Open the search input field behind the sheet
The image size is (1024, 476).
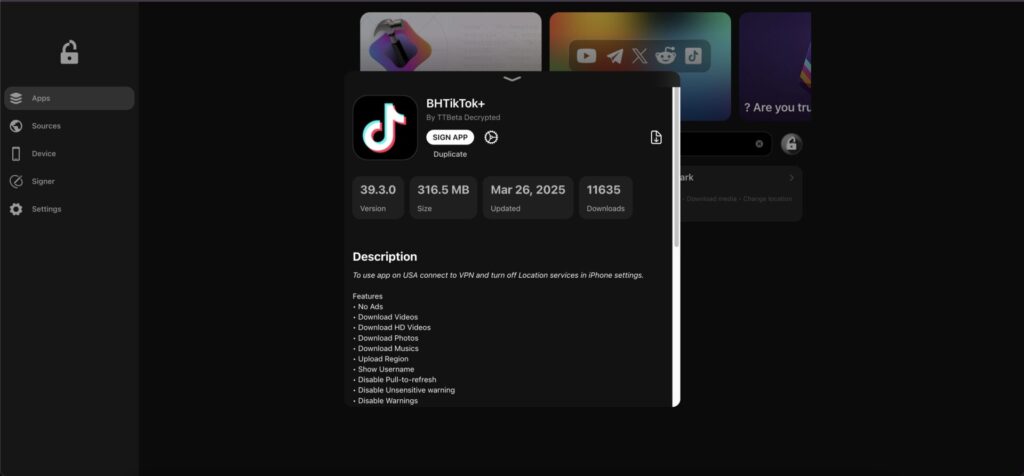[x=725, y=144]
